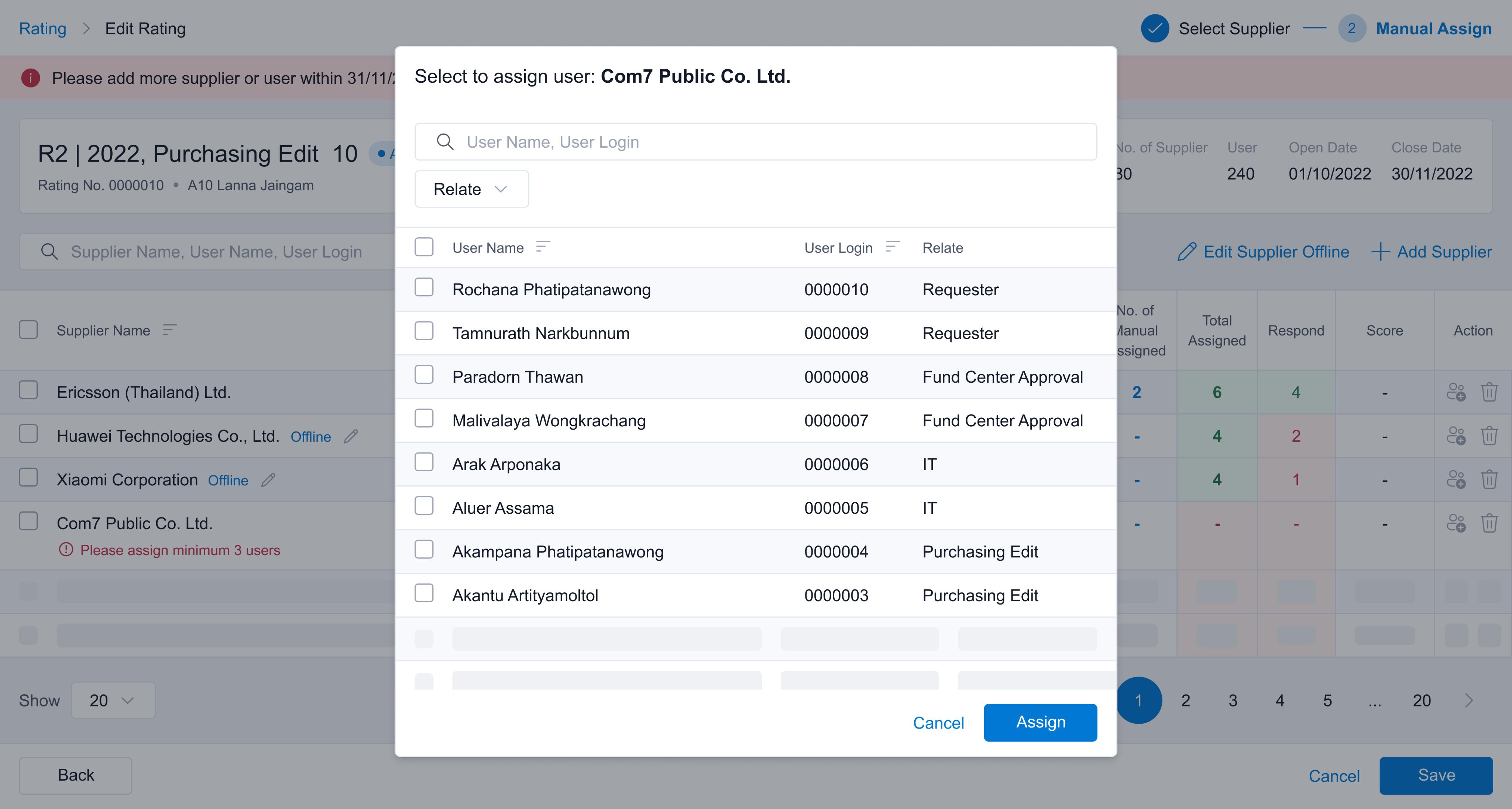The image size is (1512, 809).
Task: Click the assign user icon for Xiaomi row
Action: click(1456, 479)
